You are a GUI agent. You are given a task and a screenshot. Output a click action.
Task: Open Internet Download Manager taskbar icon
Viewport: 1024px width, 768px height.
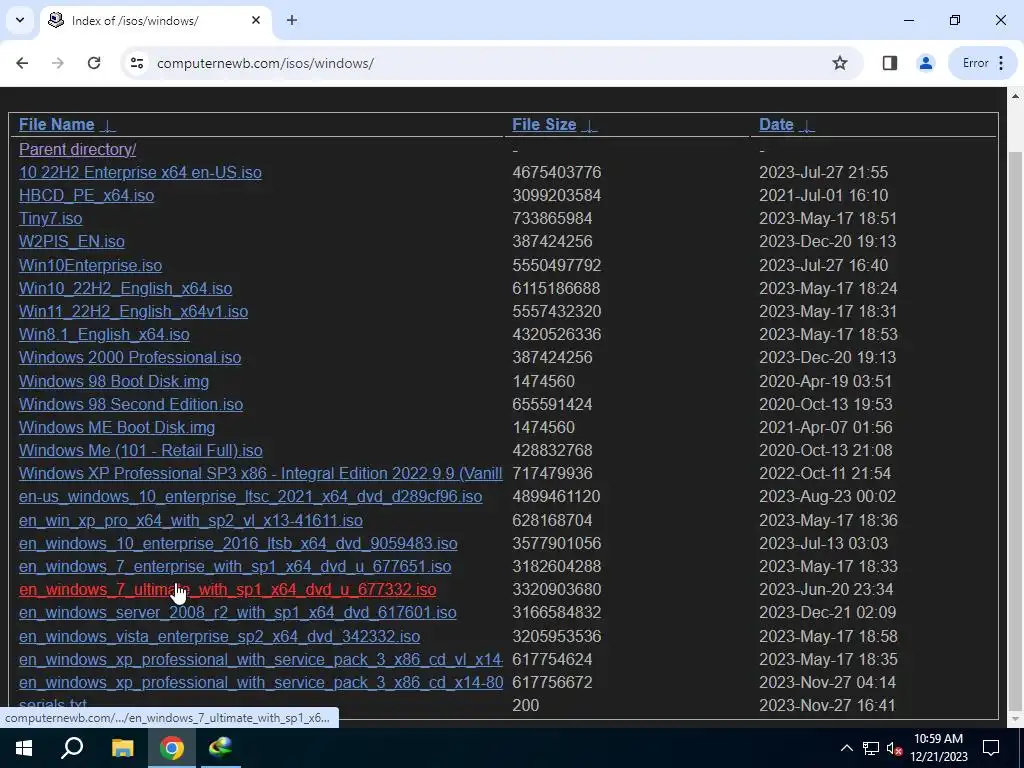pos(221,748)
